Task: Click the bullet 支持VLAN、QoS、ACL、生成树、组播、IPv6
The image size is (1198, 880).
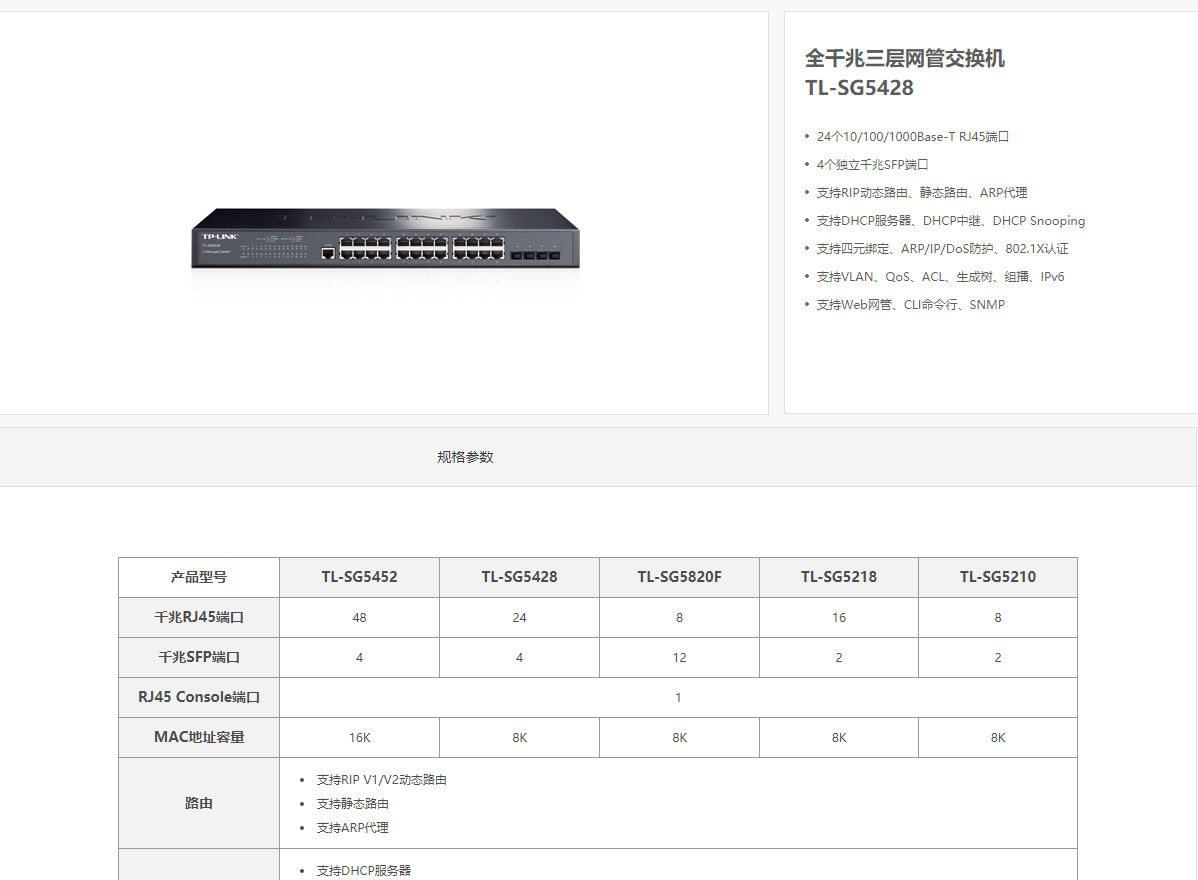Action: click(940, 277)
